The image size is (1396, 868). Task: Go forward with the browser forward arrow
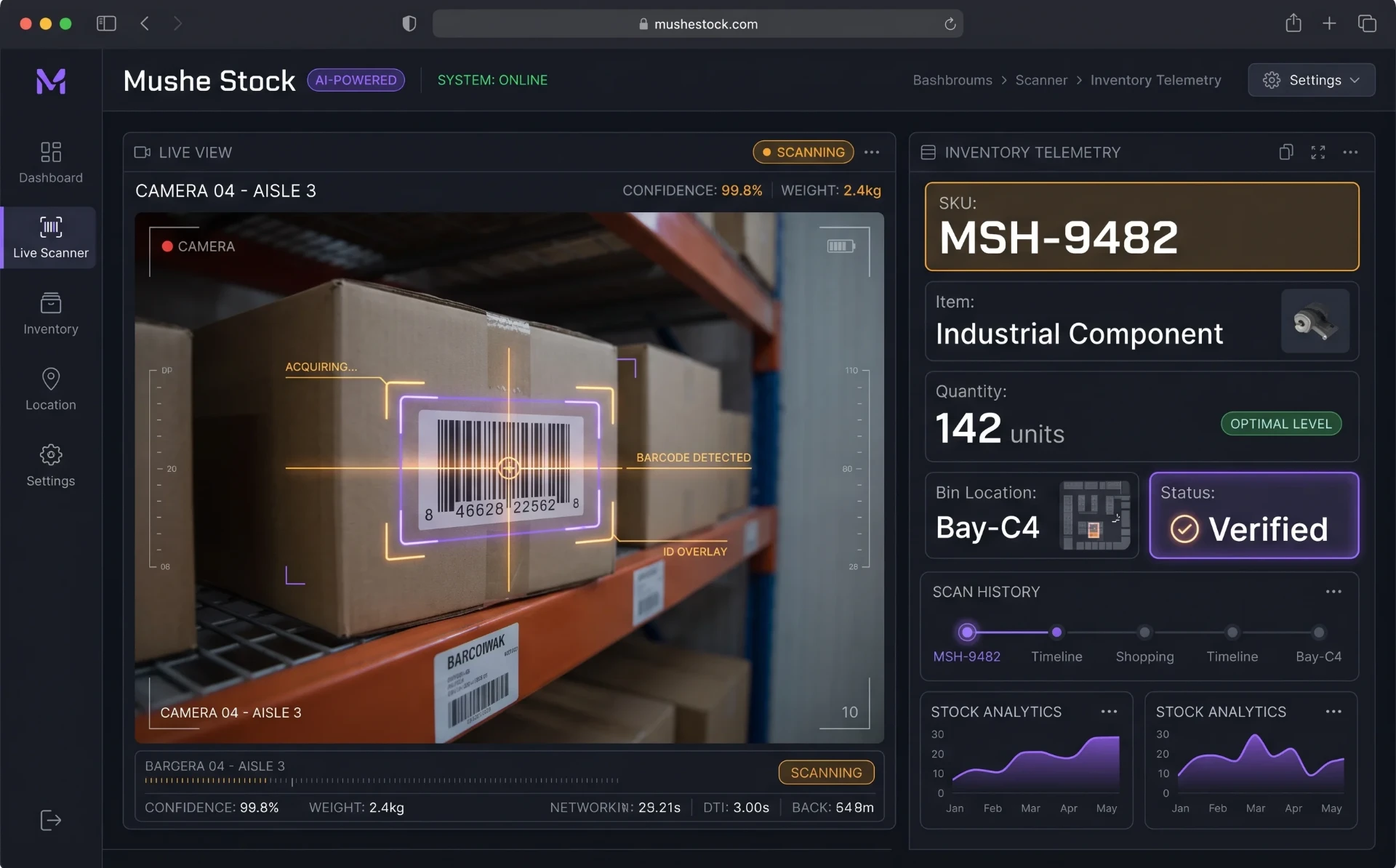click(x=177, y=23)
